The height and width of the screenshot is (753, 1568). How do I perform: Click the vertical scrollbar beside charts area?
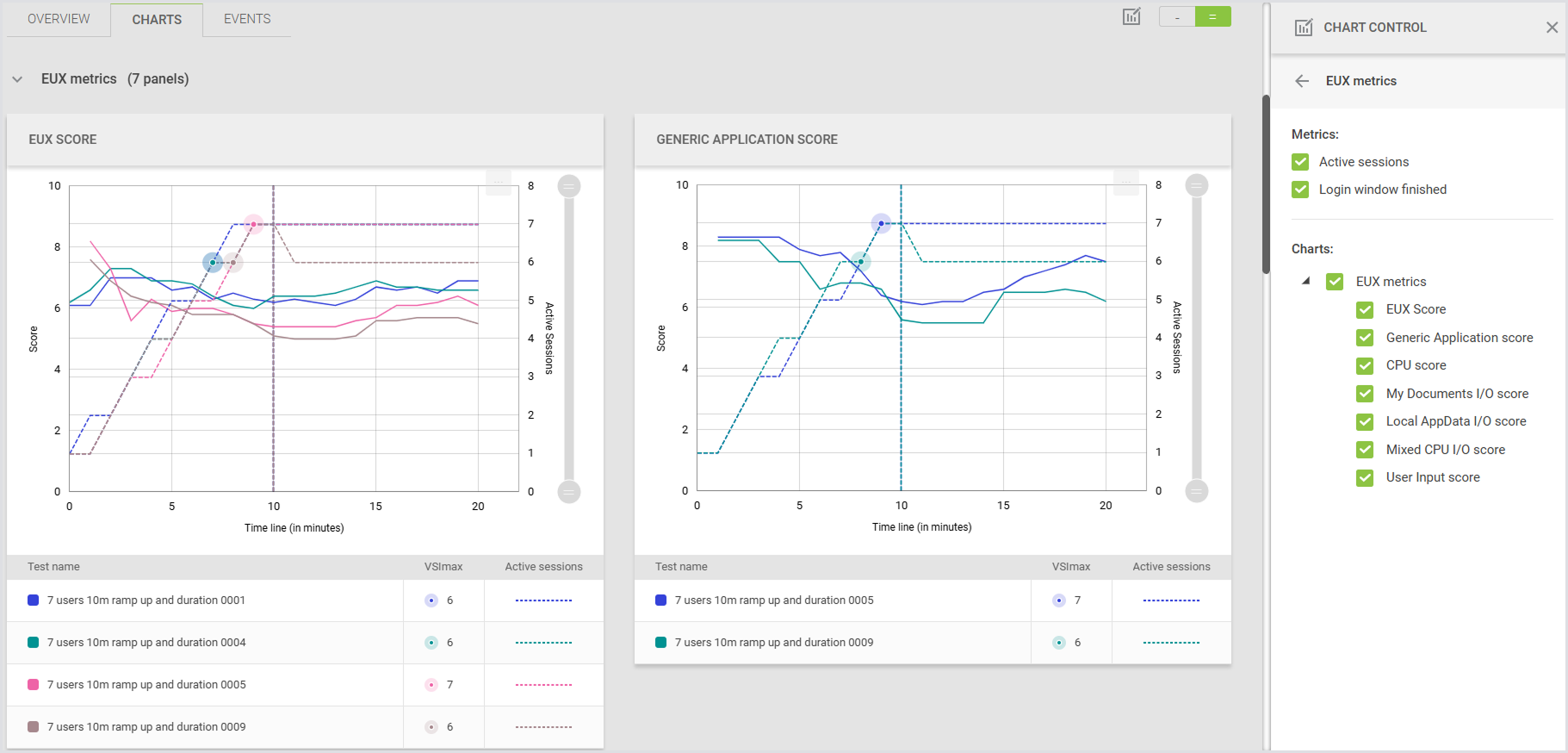pos(1266,185)
